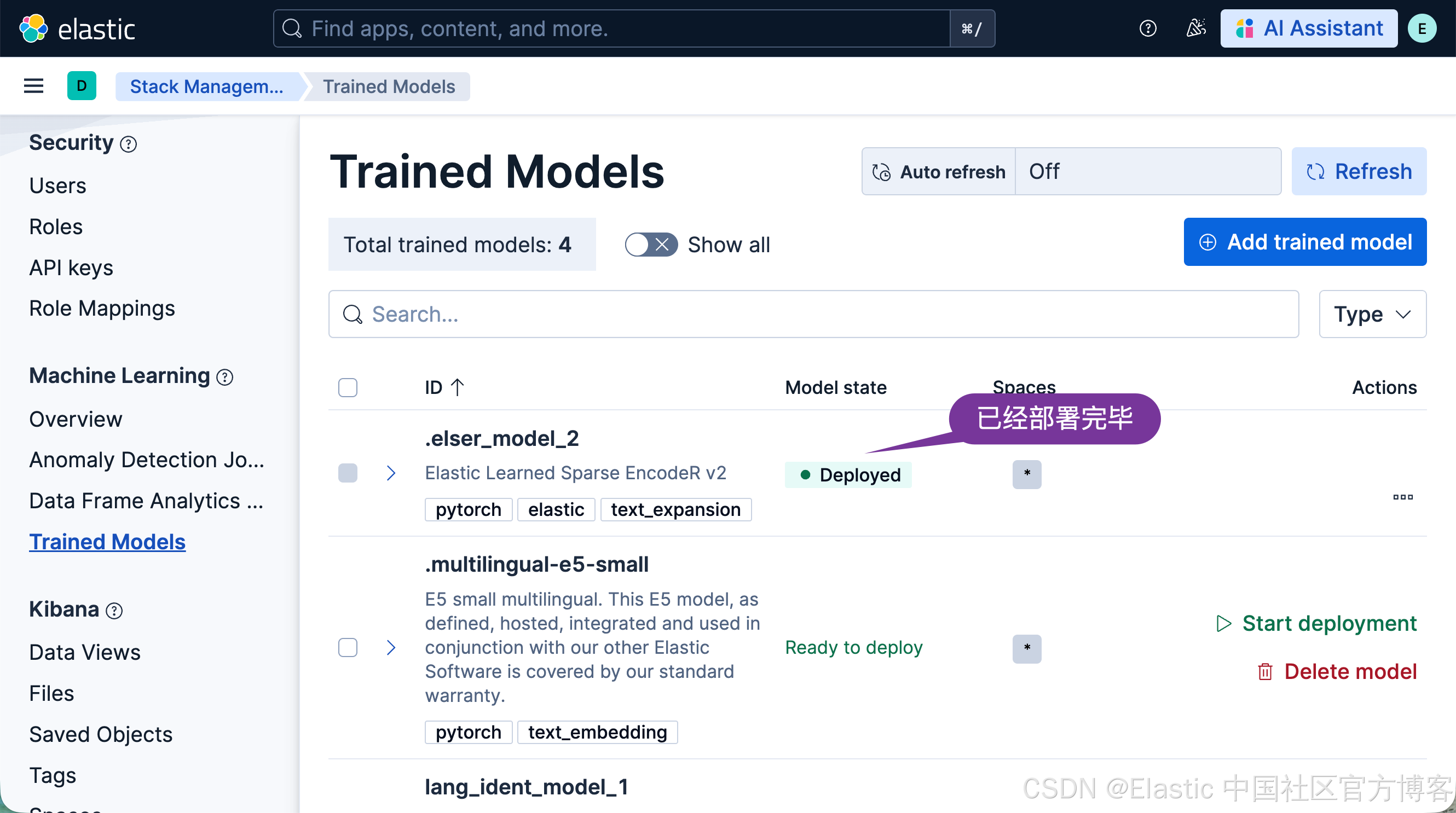Open the help menu icon
The height and width of the screenshot is (813, 1456).
click(1147, 28)
